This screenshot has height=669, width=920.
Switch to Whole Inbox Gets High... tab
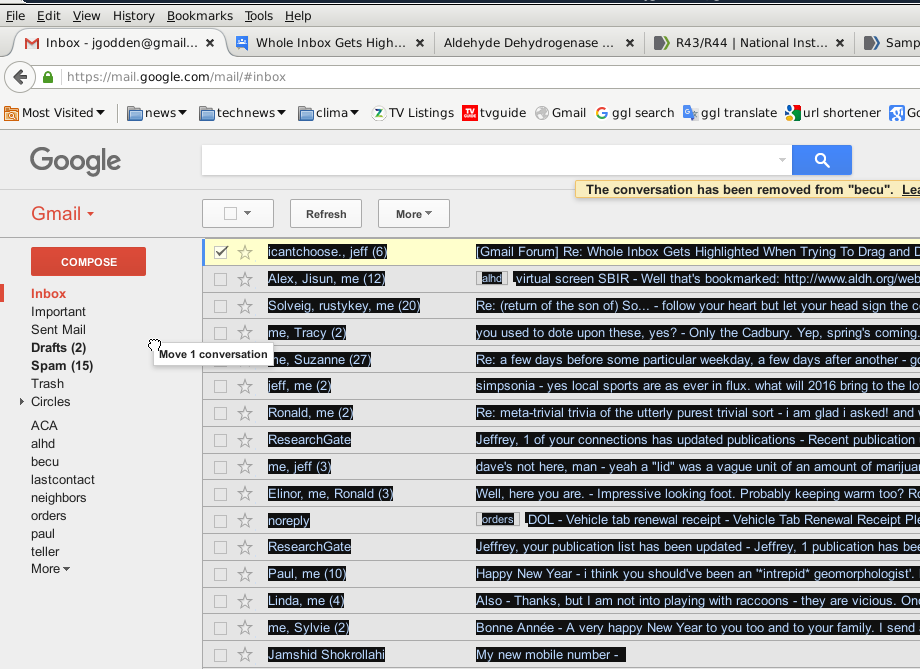pos(330,43)
